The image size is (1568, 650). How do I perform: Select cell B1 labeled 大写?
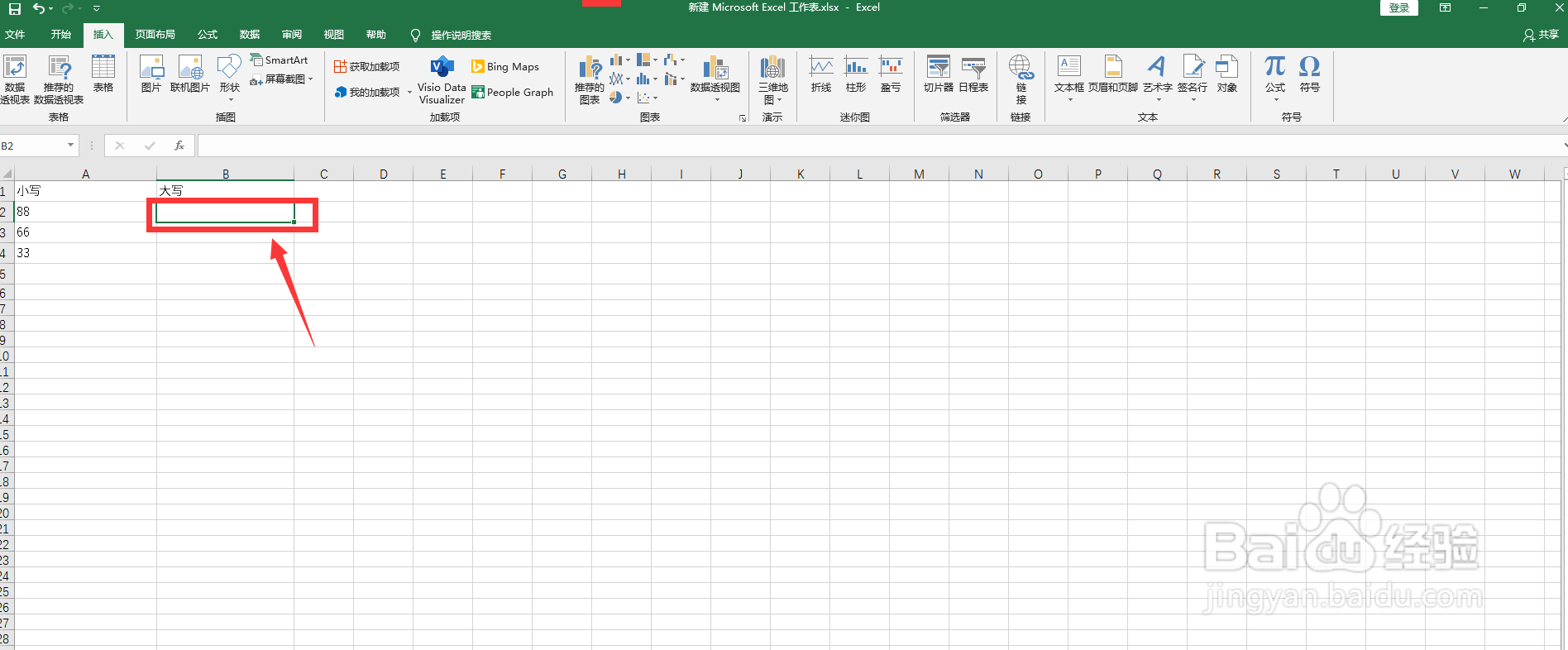click(x=225, y=191)
